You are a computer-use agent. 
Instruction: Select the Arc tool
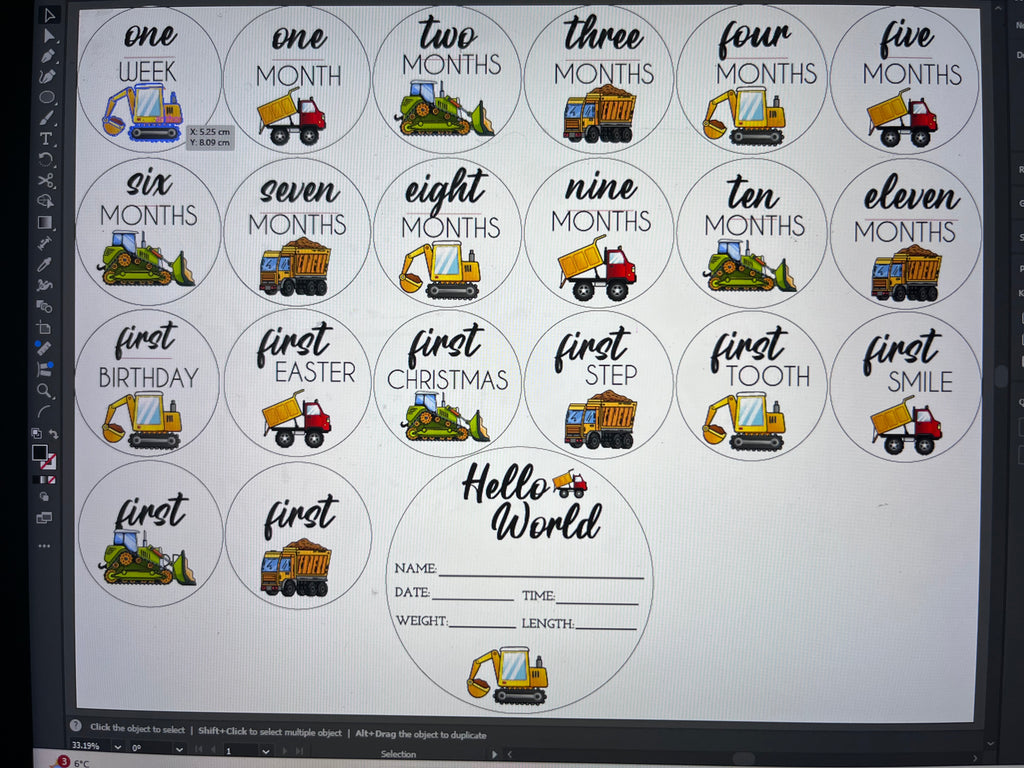tap(44, 411)
